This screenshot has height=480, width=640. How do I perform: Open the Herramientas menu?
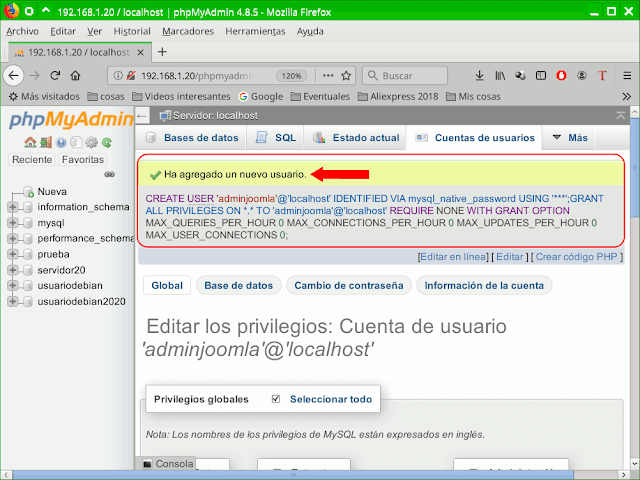(255, 31)
